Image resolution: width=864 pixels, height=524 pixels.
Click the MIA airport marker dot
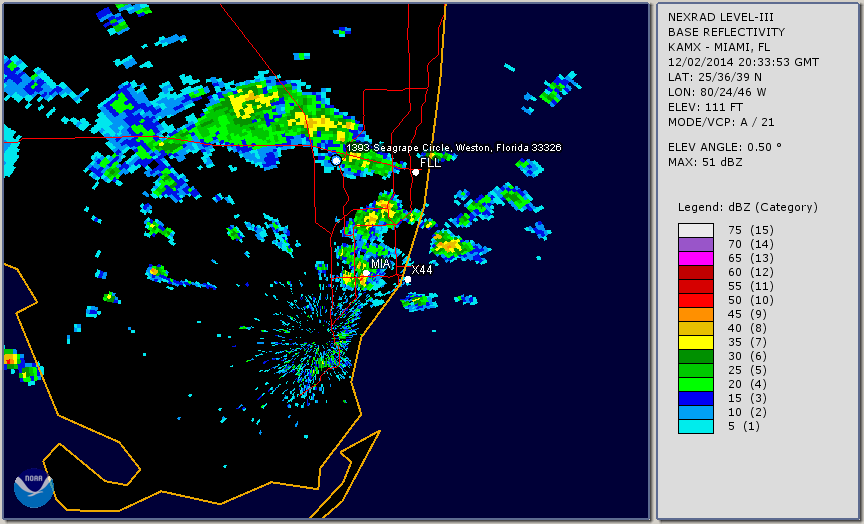pyautogui.click(x=366, y=273)
